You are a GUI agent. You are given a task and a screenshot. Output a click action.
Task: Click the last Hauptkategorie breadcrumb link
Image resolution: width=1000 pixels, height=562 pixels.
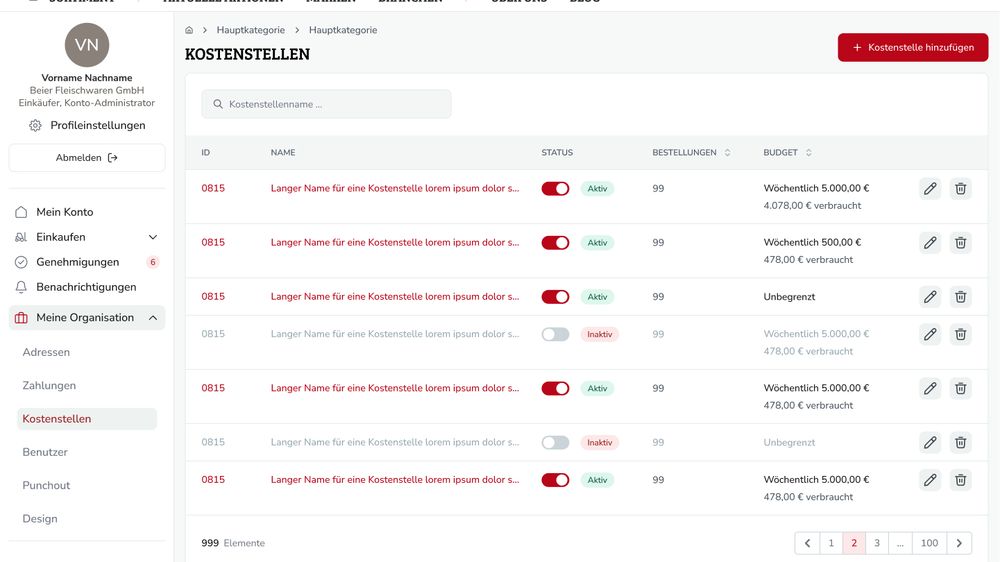(x=343, y=30)
